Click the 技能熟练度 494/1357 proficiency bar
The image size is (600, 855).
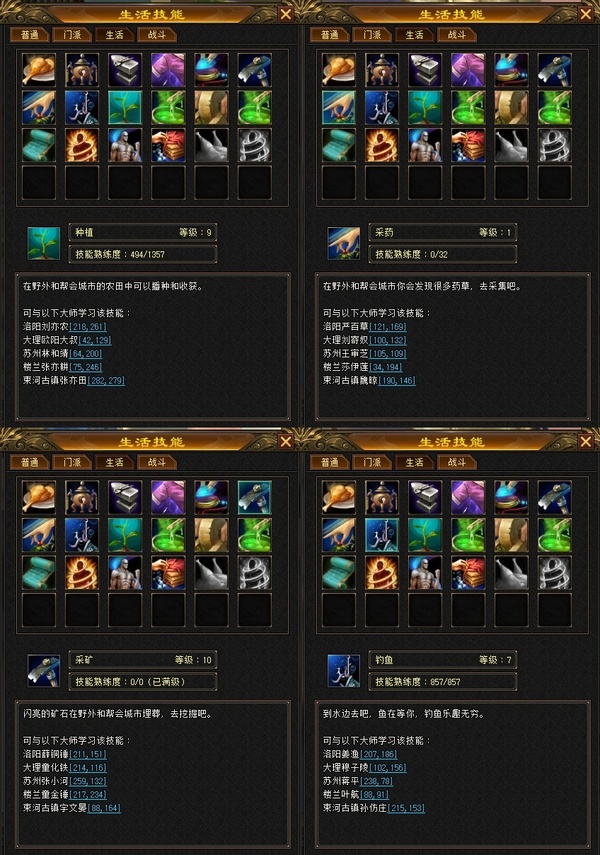pyautogui.click(x=143, y=254)
